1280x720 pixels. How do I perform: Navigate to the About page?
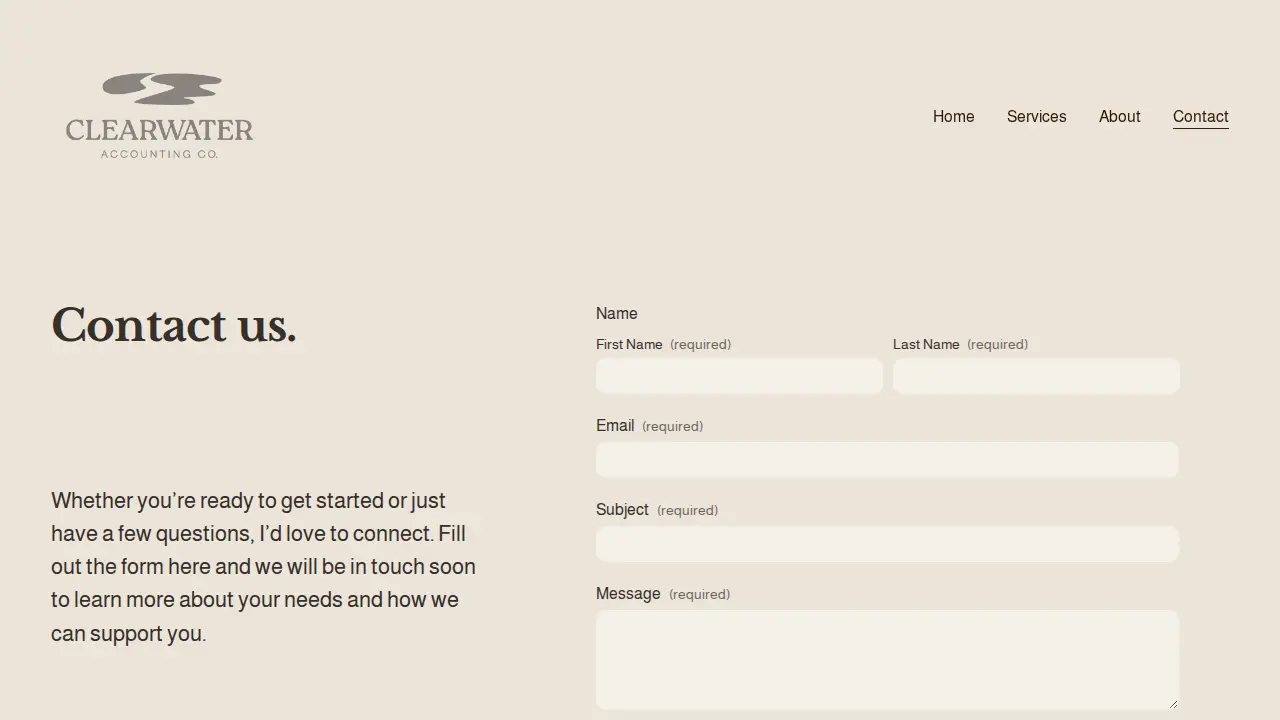click(1119, 117)
